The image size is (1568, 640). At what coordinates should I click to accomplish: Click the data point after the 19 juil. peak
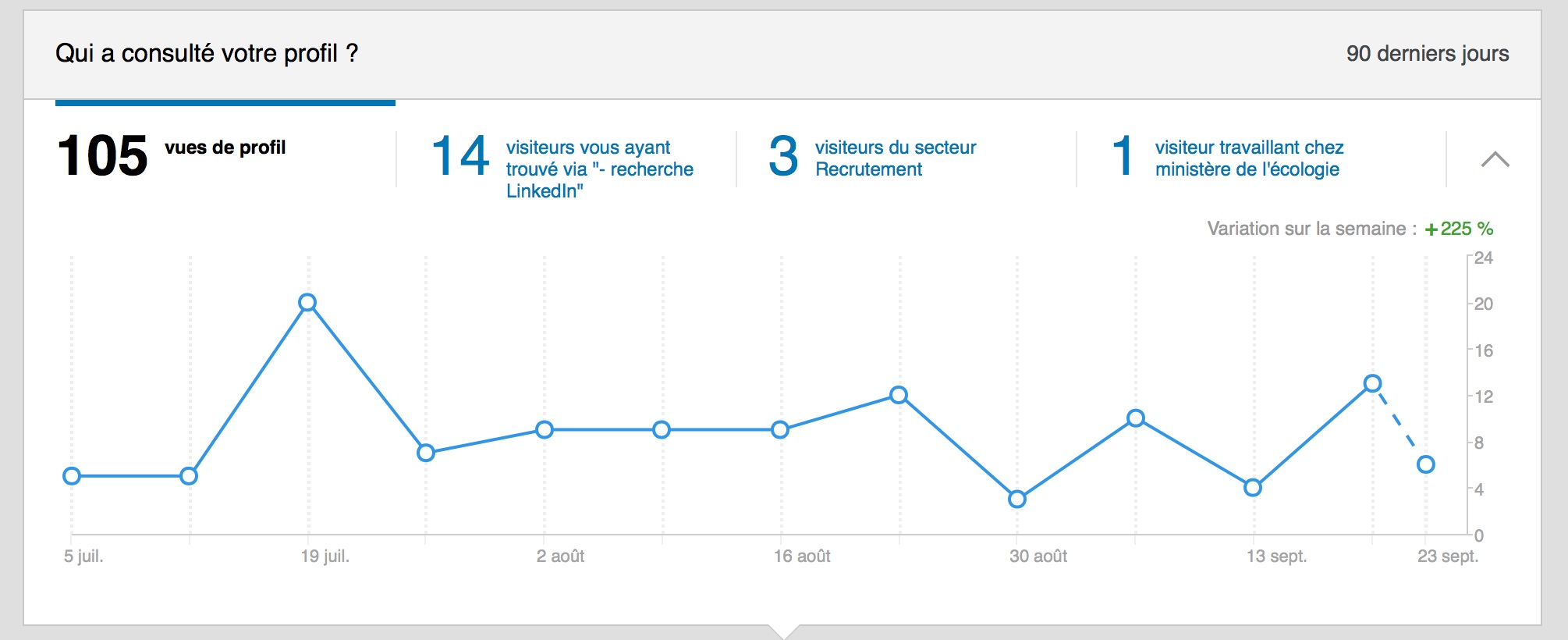click(x=426, y=453)
